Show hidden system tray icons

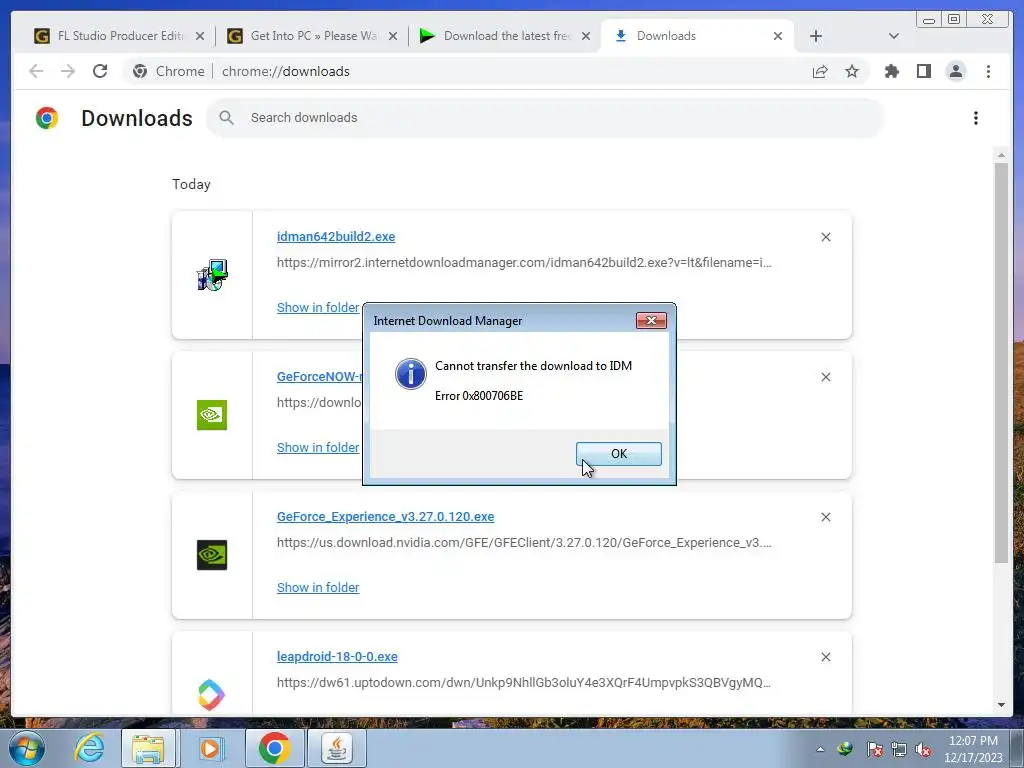(820, 749)
